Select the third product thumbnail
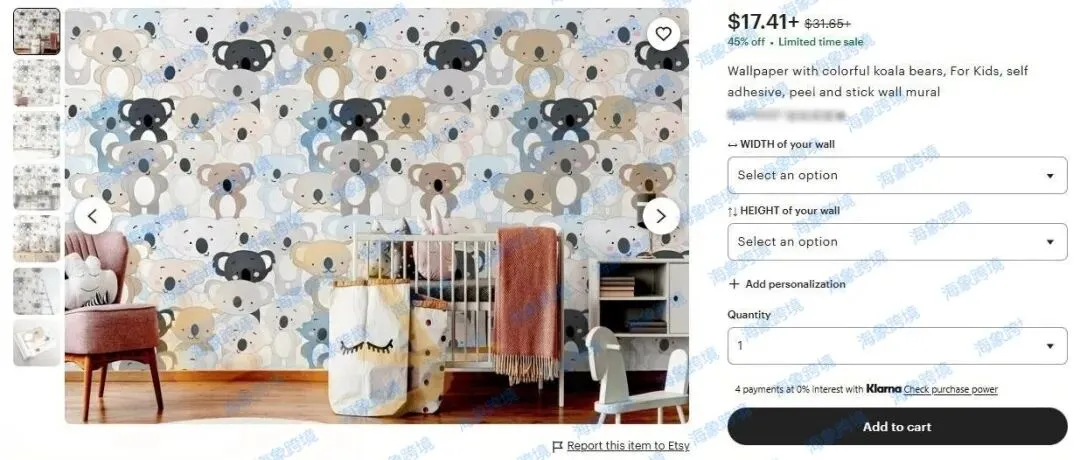The height and width of the screenshot is (460, 1080). (37, 135)
